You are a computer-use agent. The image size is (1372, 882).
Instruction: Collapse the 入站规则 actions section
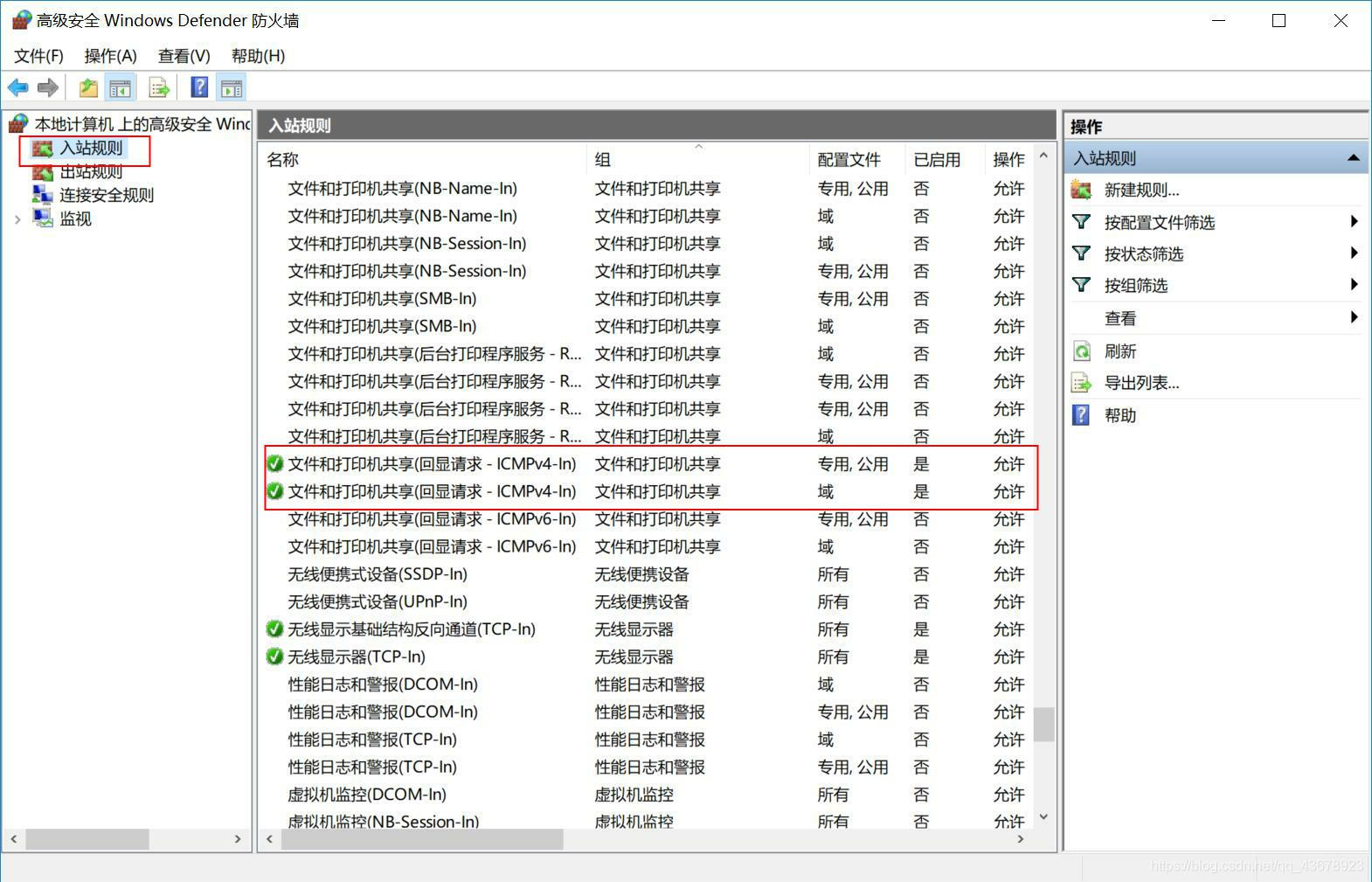[1353, 158]
